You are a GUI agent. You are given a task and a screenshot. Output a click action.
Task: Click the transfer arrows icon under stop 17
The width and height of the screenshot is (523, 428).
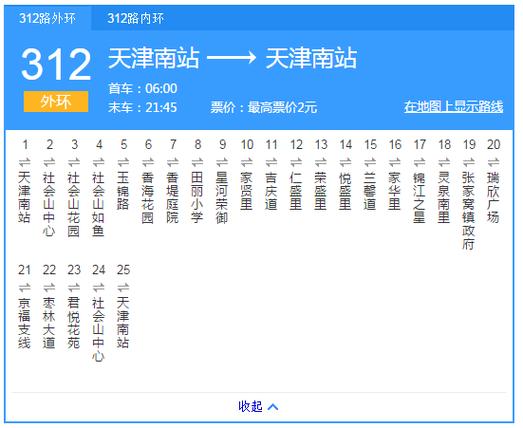pyautogui.click(x=420, y=162)
